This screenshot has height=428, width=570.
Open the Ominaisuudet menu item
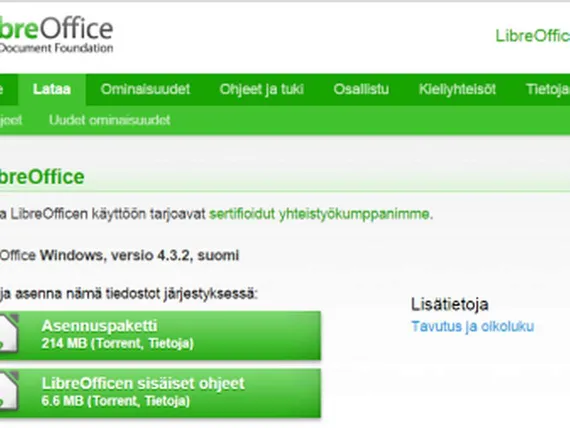point(145,89)
